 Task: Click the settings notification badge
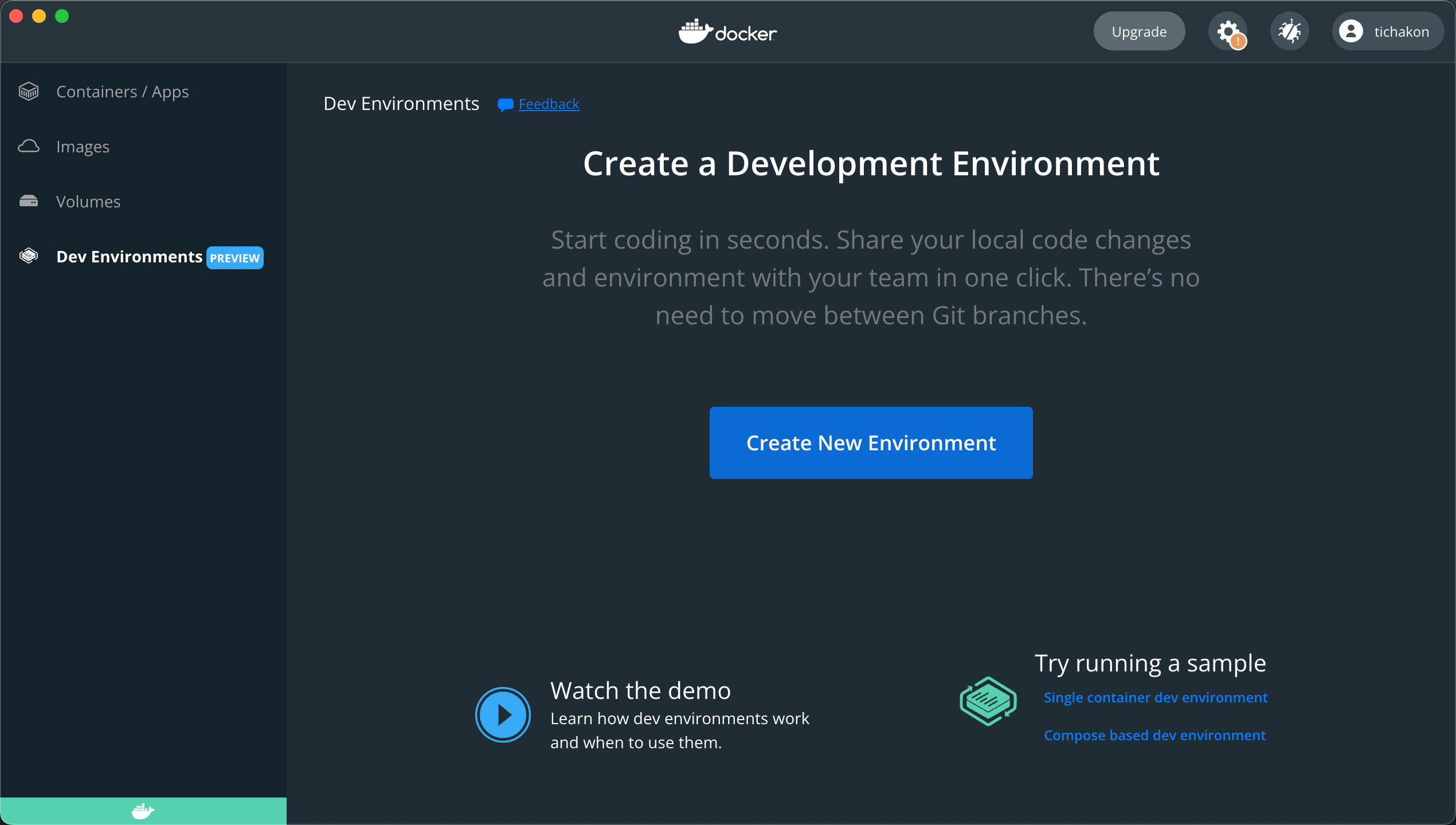click(x=1239, y=40)
